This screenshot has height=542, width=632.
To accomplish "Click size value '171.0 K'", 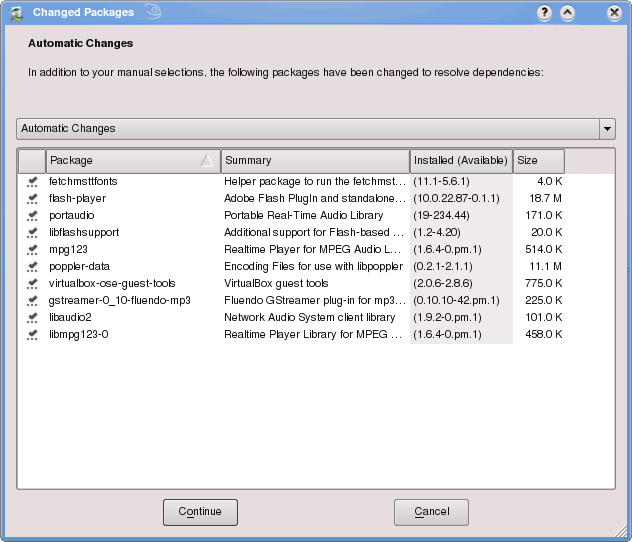I will [544, 216].
